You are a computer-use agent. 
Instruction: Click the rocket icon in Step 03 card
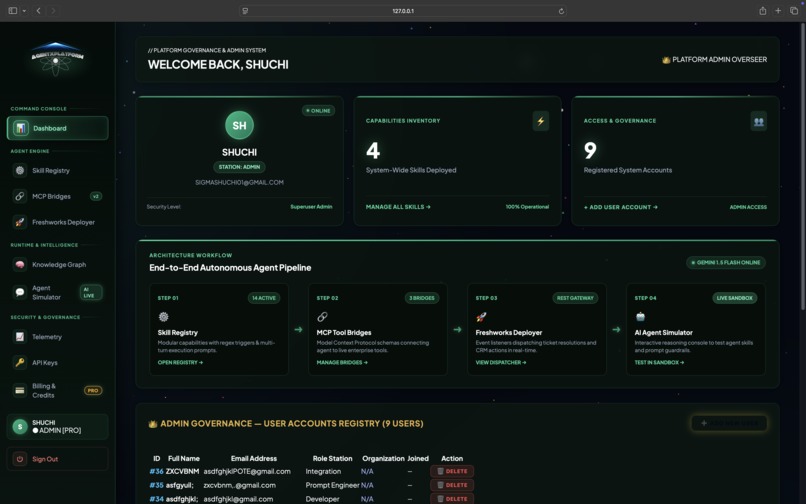481,317
